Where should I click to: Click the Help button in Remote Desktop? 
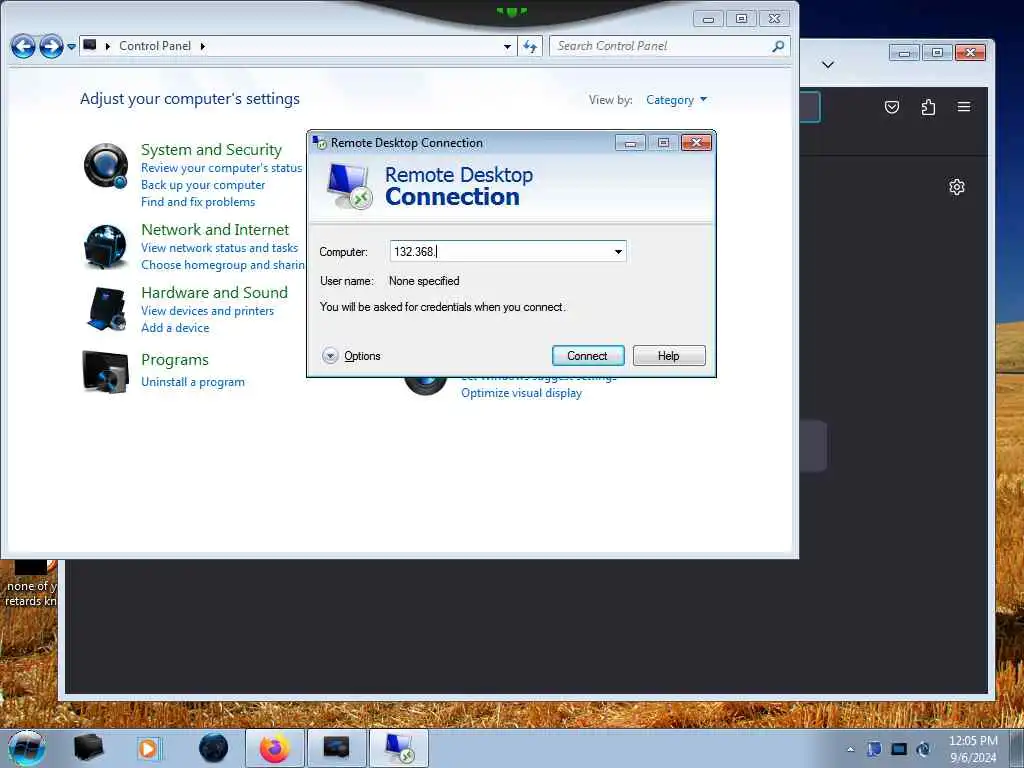[669, 356]
